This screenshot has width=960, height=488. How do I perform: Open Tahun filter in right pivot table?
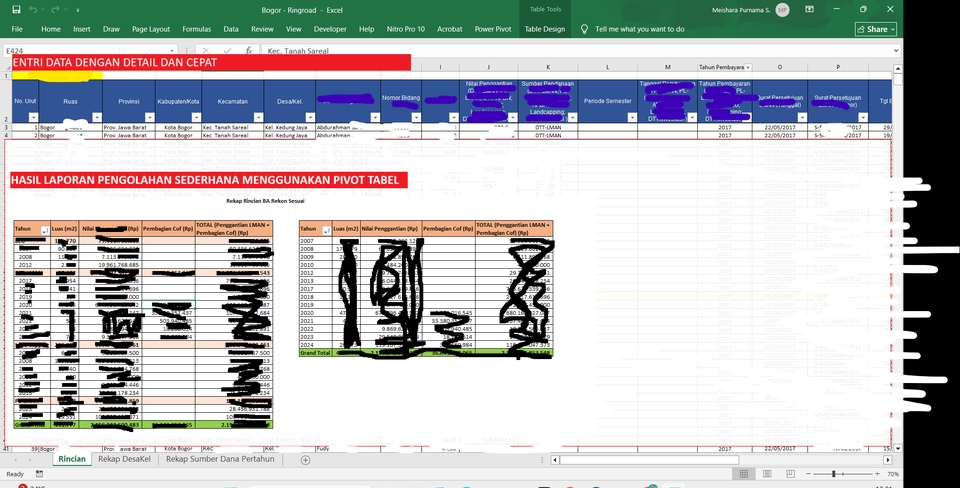click(326, 231)
